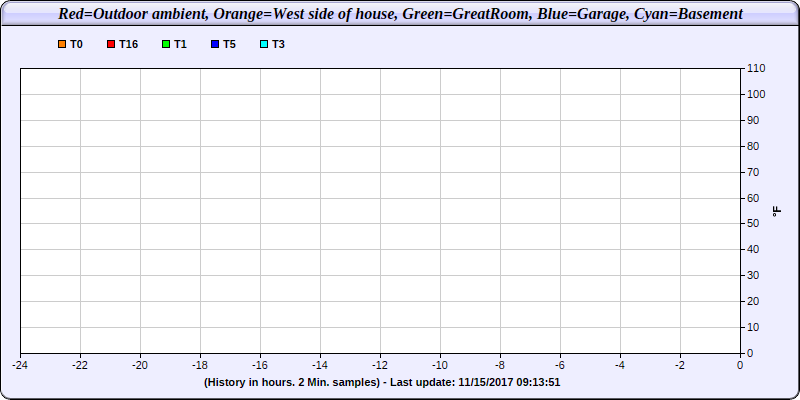Click the -2 hour x-axis label
This screenshot has height=400, width=800.
(x=680, y=365)
